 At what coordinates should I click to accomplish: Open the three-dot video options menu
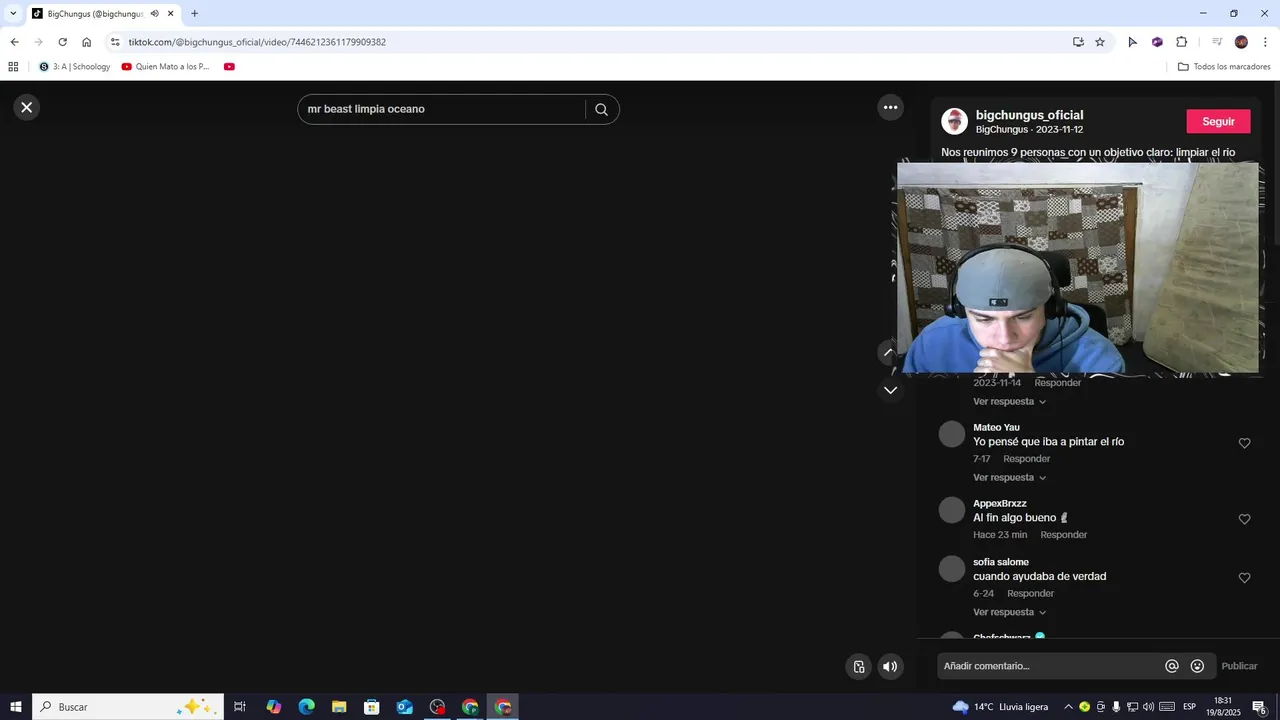[890, 107]
